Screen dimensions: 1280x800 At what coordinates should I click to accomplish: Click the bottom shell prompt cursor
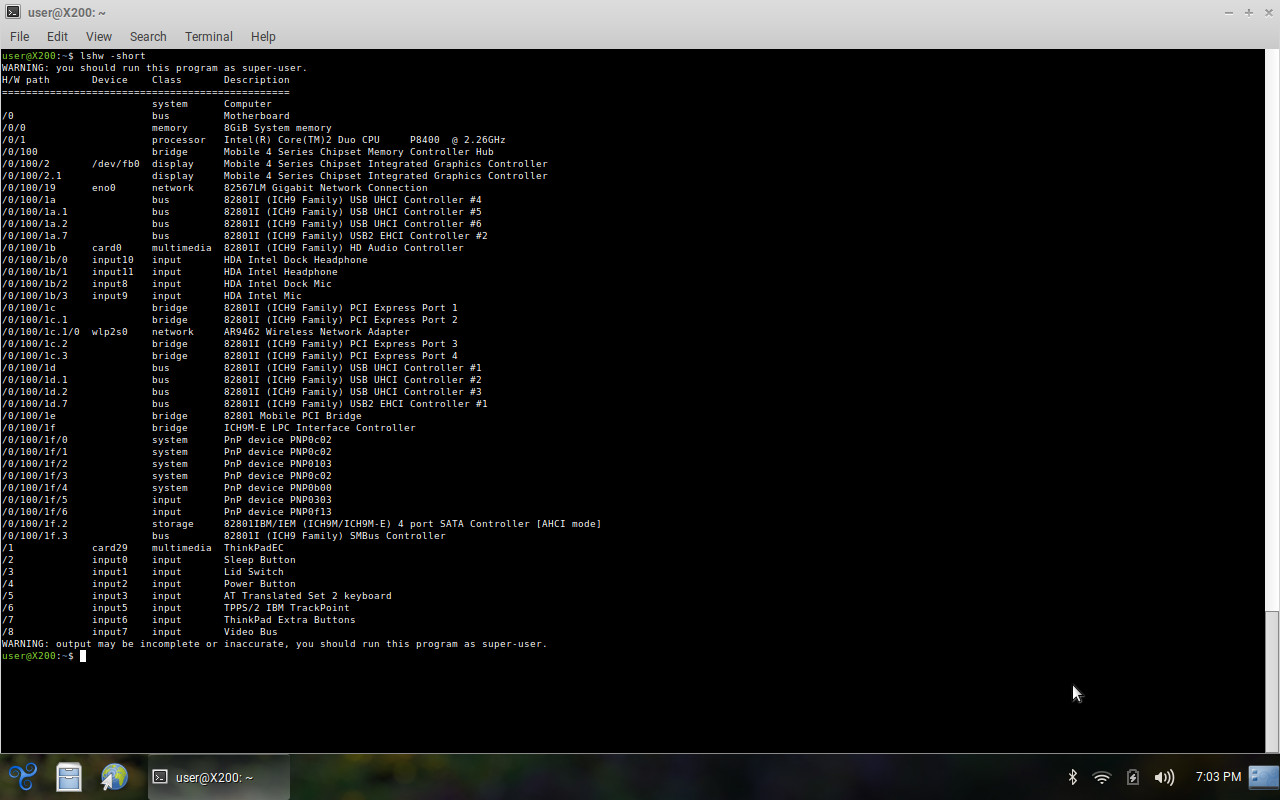[83, 656]
